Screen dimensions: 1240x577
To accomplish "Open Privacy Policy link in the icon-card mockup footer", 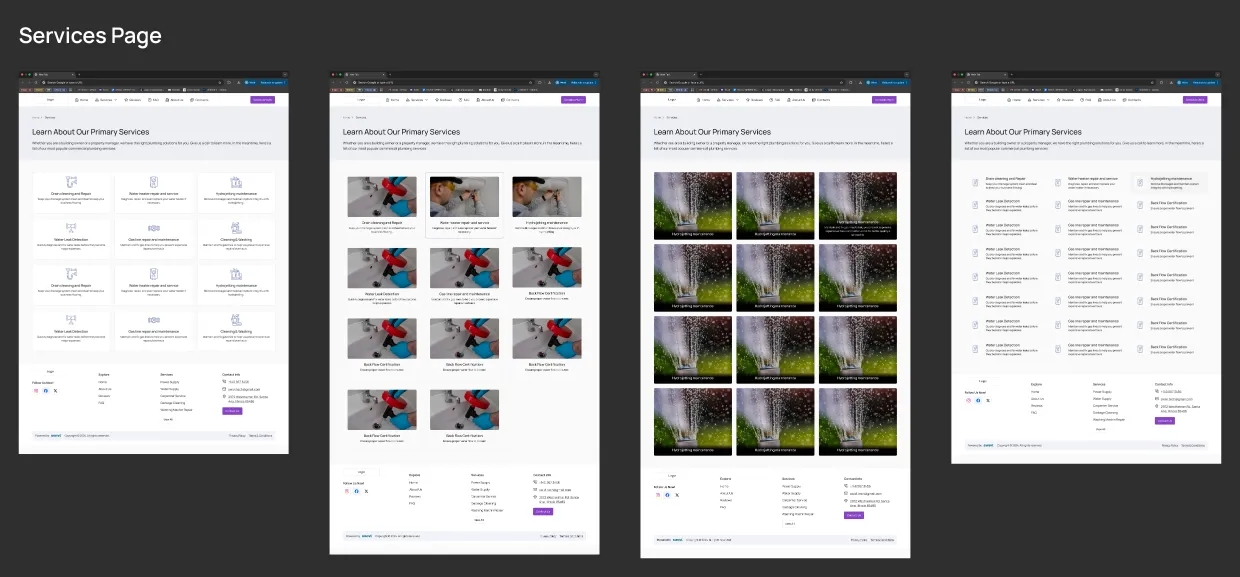I will pos(236,436).
